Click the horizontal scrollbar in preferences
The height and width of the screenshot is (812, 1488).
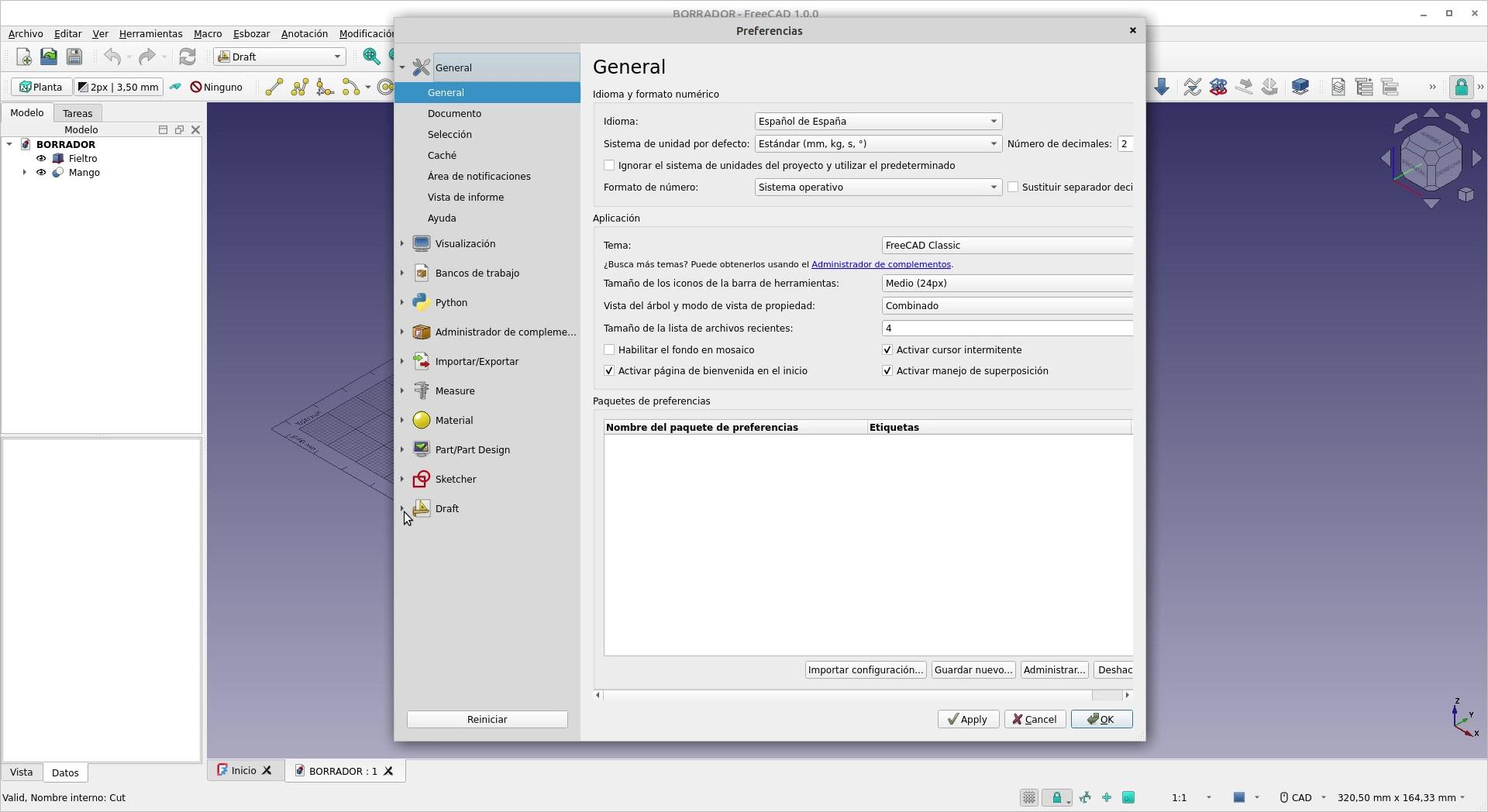point(862,695)
